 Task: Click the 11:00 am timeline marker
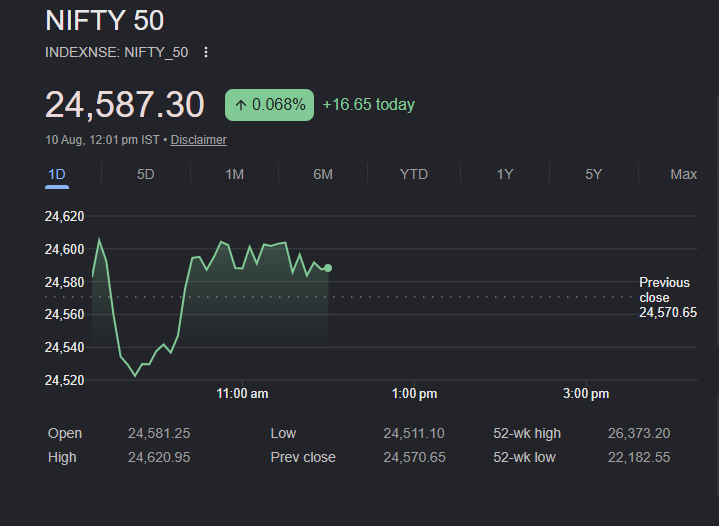242,393
